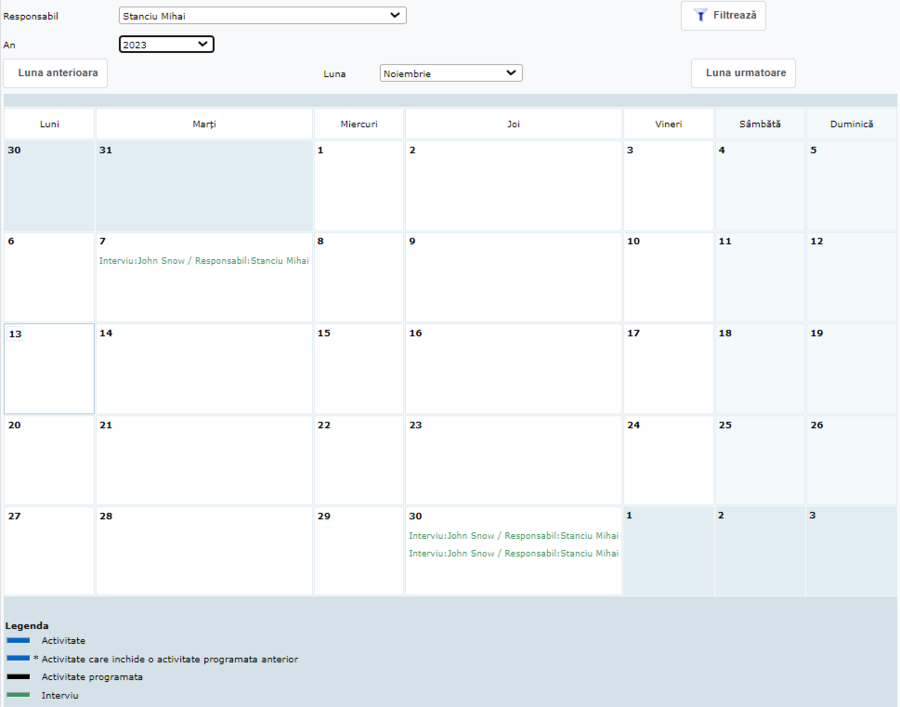The width and height of the screenshot is (900, 707).
Task: Open first interview on November 30
Action: (x=513, y=536)
